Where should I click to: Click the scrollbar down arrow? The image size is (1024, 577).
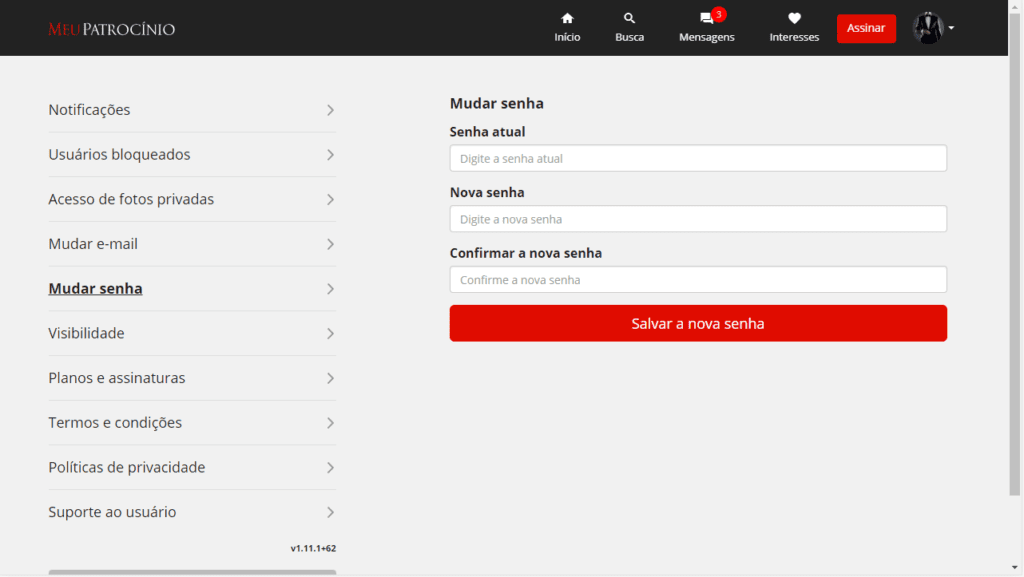(x=1014, y=568)
